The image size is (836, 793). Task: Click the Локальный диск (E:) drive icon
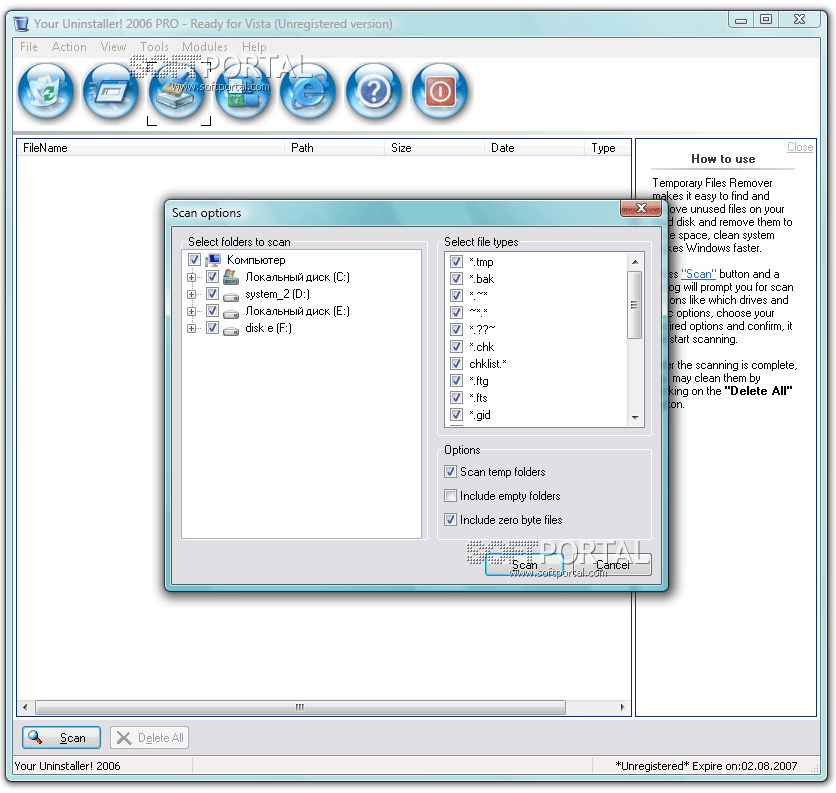[231, 313]
